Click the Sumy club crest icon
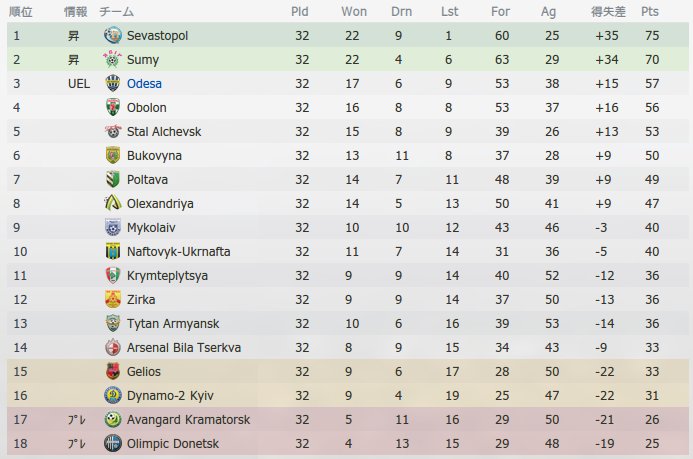The height and width of the screenshot is (459, 693). pos(113,59)
